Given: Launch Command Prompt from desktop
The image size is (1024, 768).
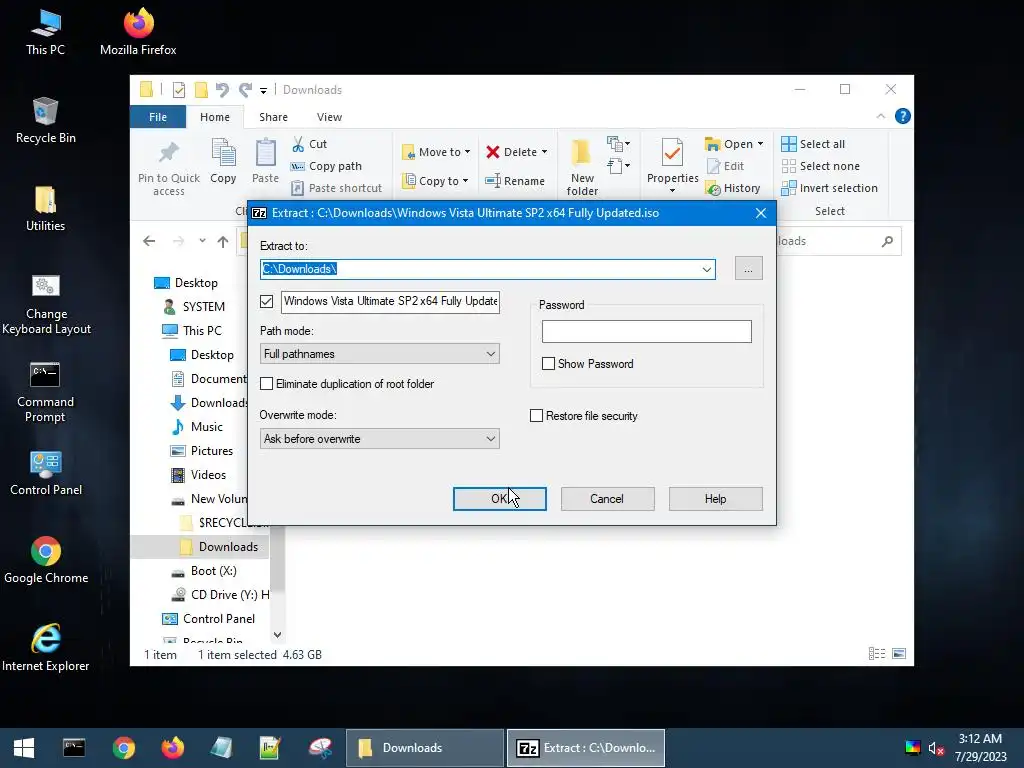Looking at the screenshot, I should (x=45, y=392).
